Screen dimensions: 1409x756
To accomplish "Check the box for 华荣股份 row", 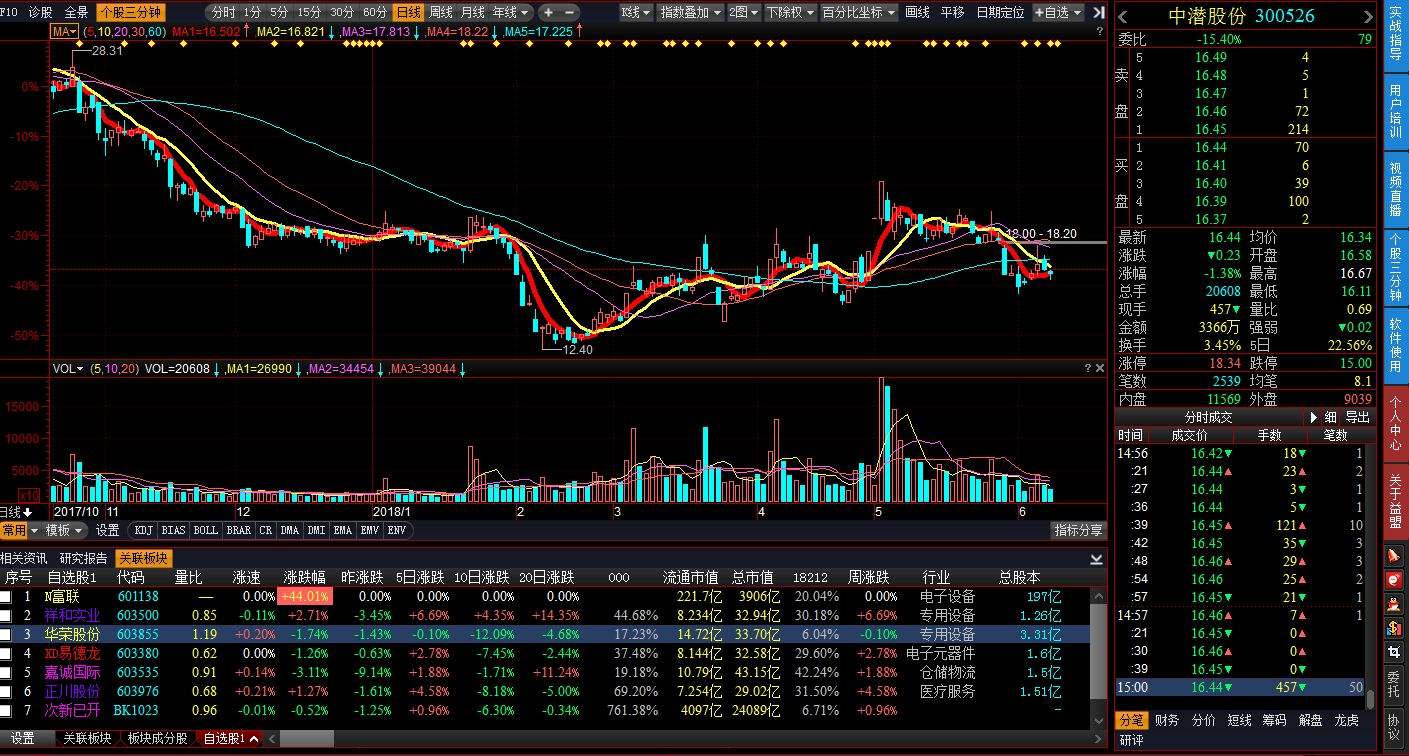I will tap(7, 635).
